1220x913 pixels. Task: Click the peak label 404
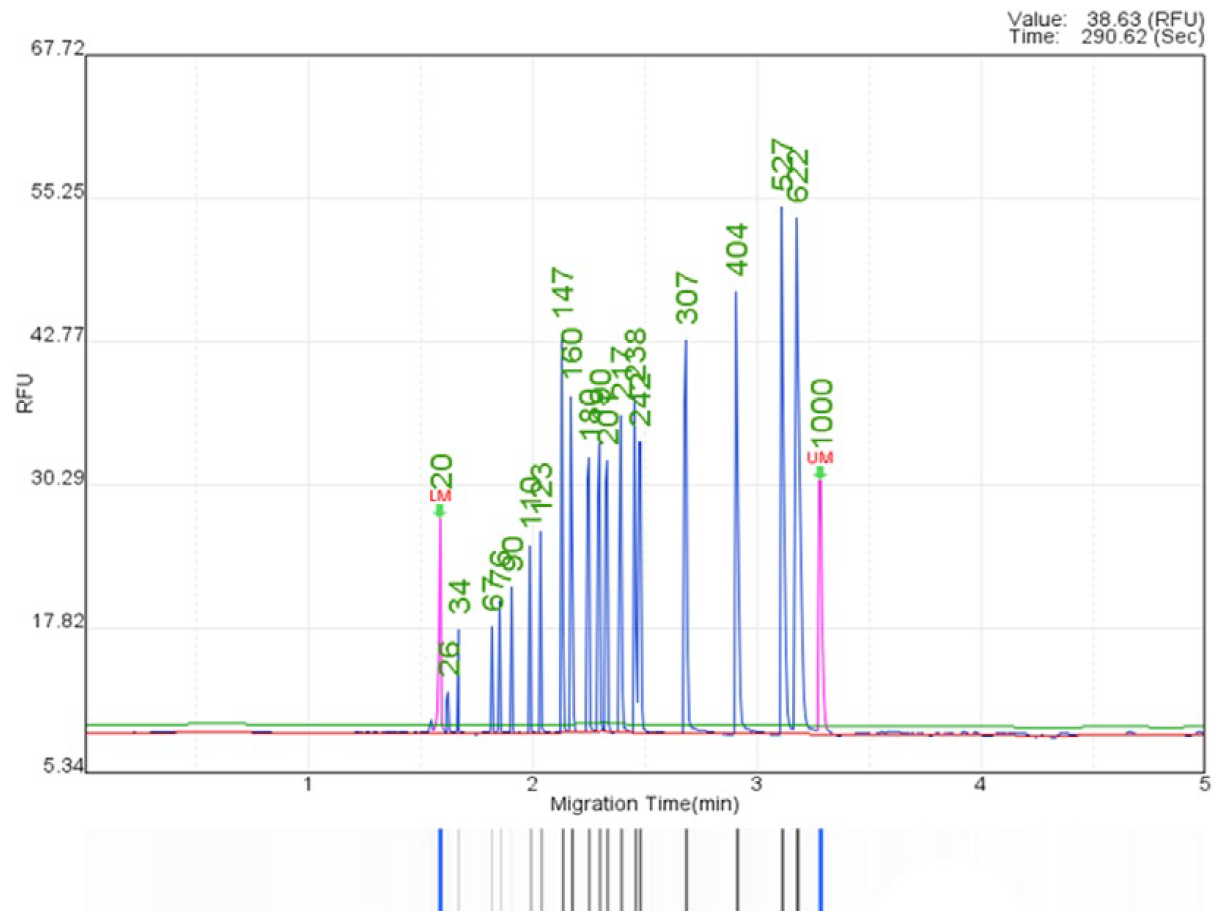click(737, 249)
